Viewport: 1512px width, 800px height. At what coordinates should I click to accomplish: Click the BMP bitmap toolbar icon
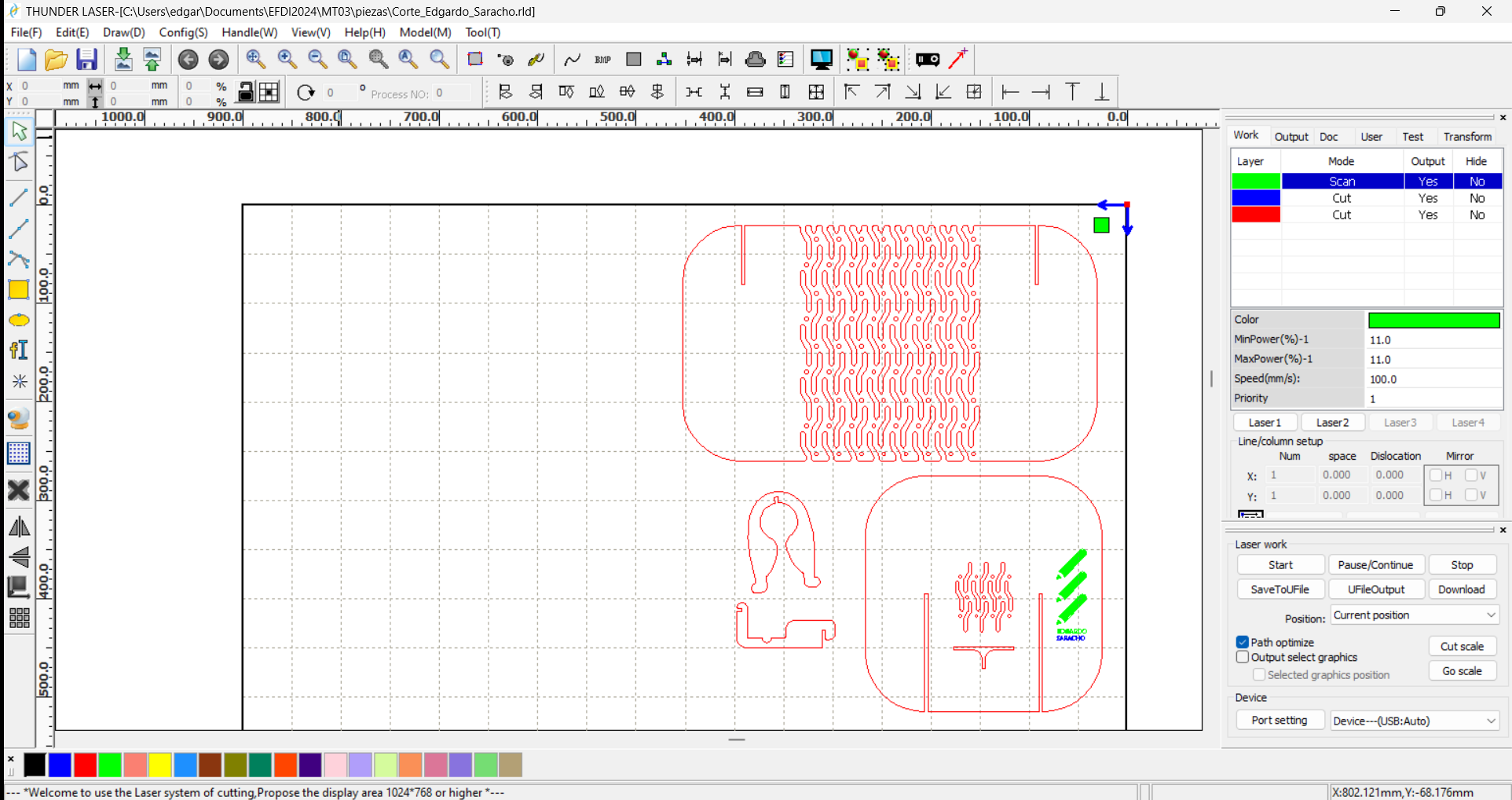[603, 60]
